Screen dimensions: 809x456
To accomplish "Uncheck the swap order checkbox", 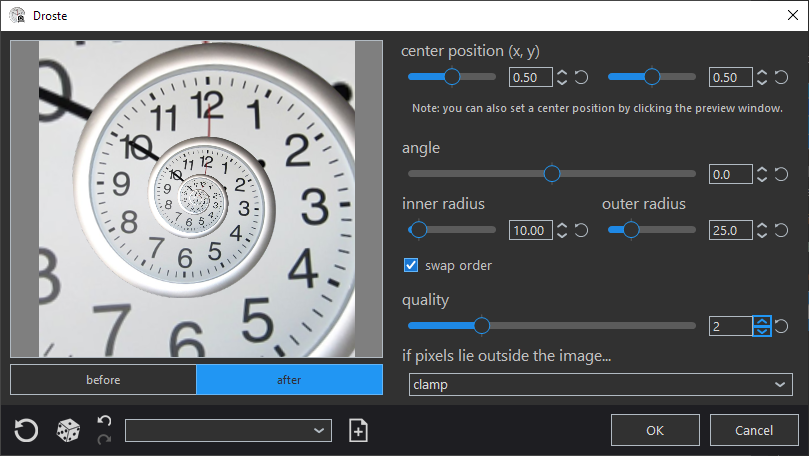I will [411, 265].
